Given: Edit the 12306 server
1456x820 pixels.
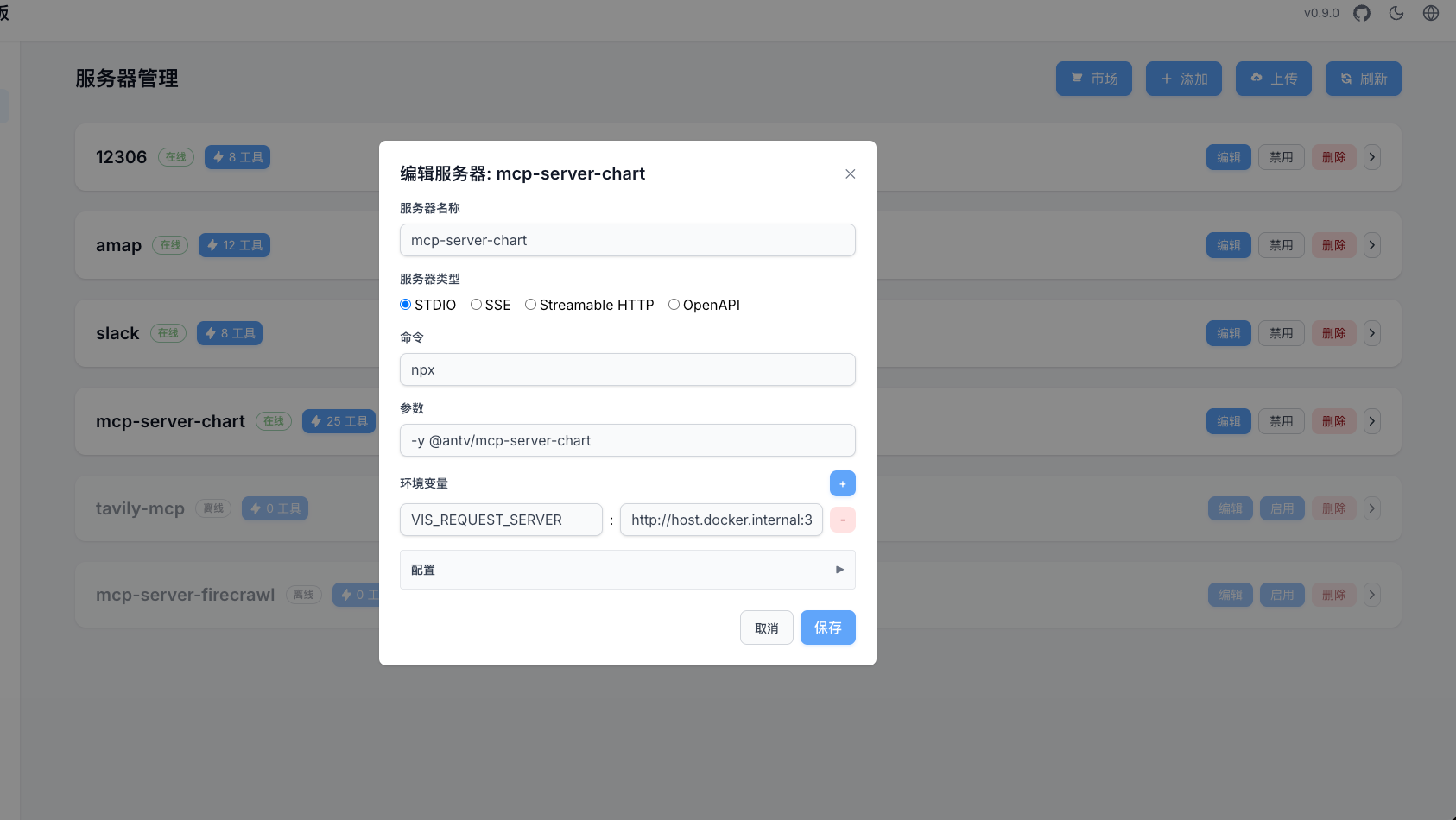Looking at the screenshot, I should point(1229,157).
